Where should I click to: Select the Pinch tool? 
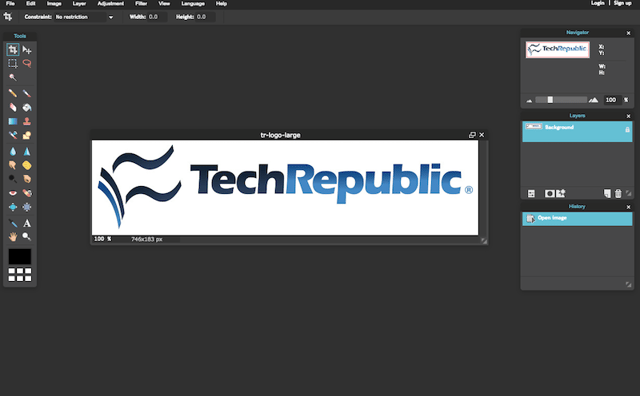(x=27, y=207)
